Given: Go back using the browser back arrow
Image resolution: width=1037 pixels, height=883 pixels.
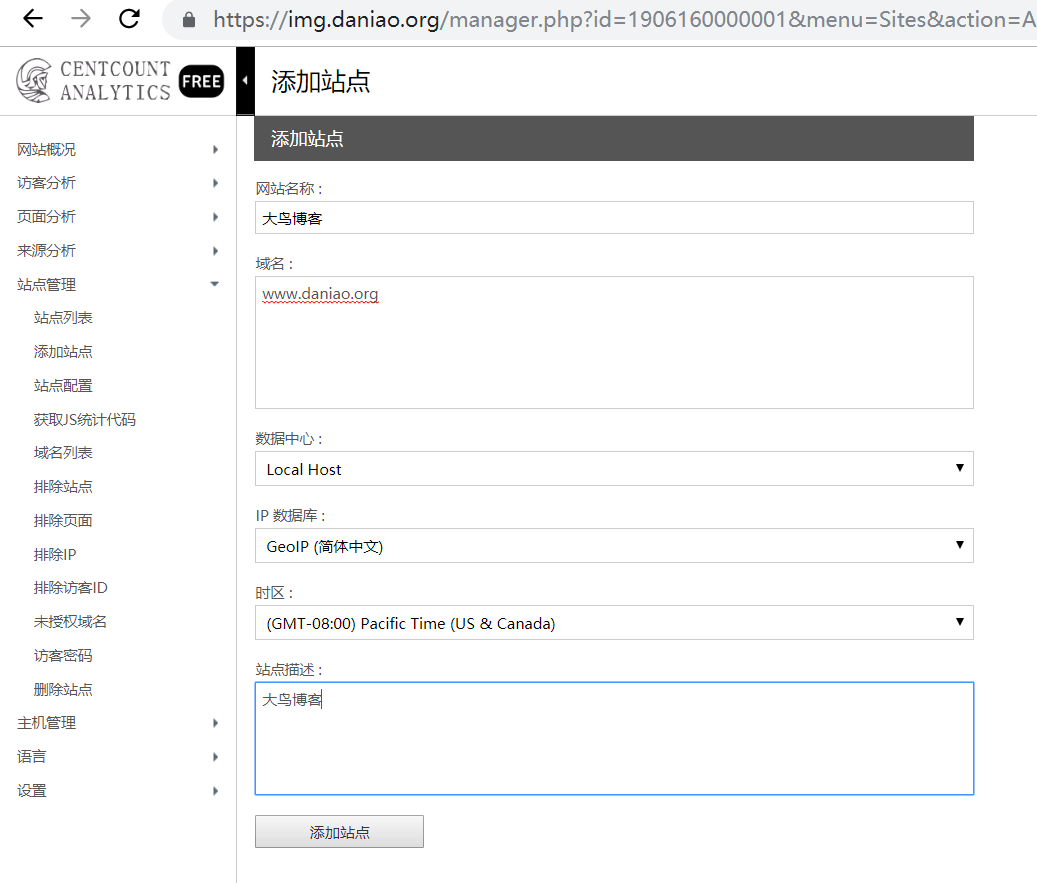Looking at the screenshot, I should [32, 19].
